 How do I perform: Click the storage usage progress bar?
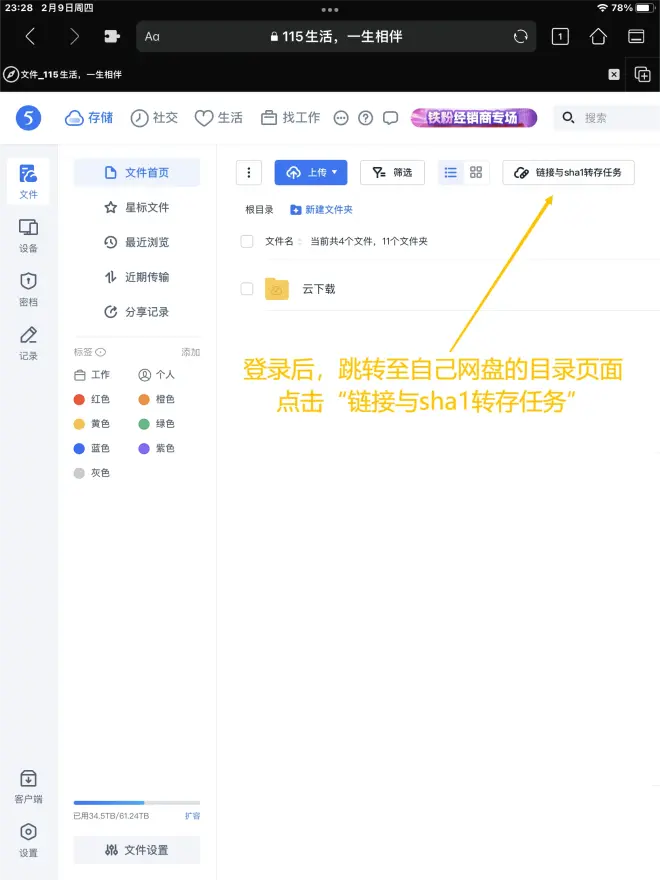click(137, 803)
